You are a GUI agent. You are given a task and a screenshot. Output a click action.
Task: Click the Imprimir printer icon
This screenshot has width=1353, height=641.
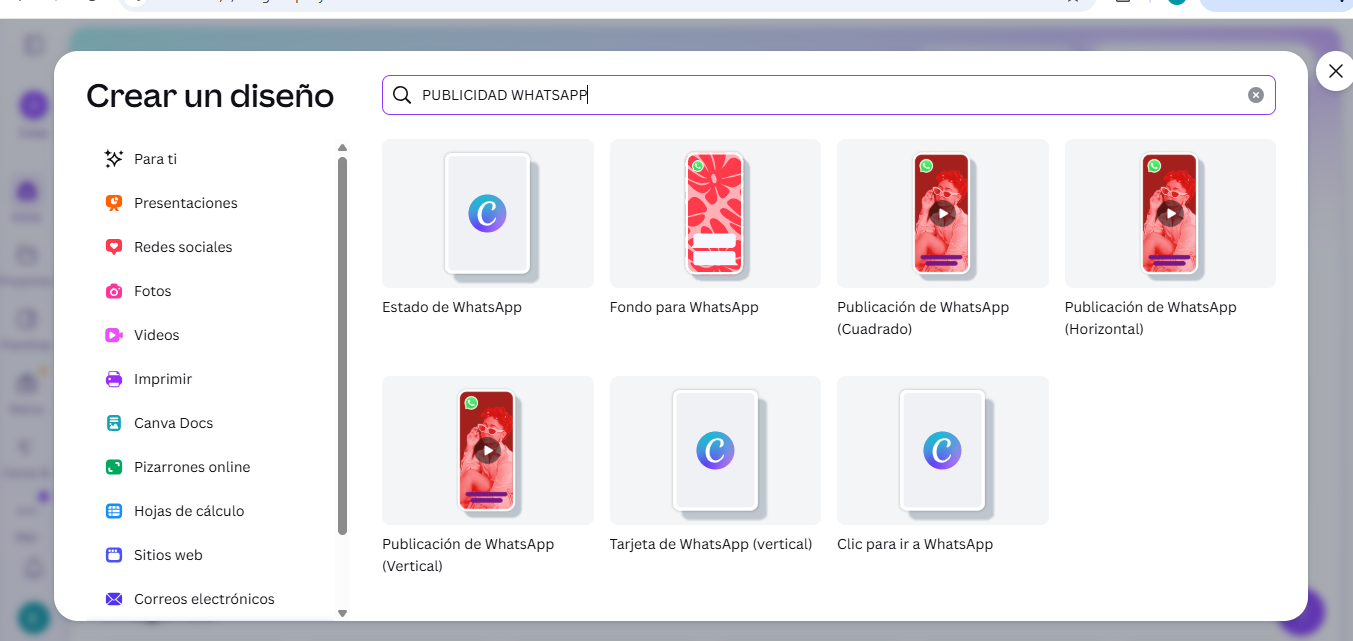click(114, 379)
